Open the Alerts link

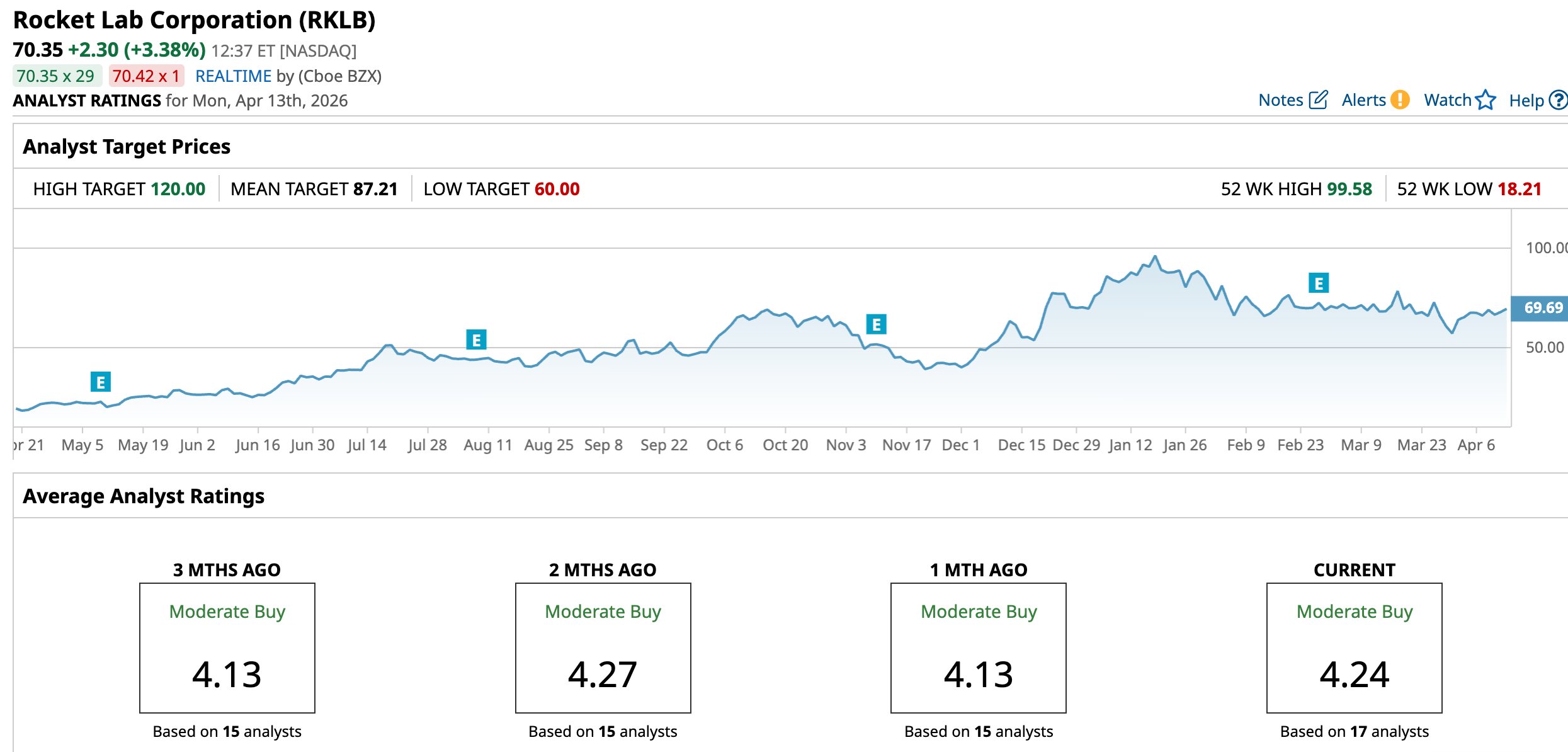(1363, 100)
